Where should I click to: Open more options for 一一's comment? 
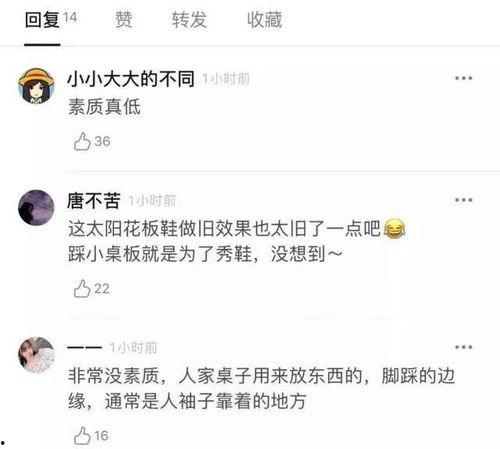[x=464, y=347]
